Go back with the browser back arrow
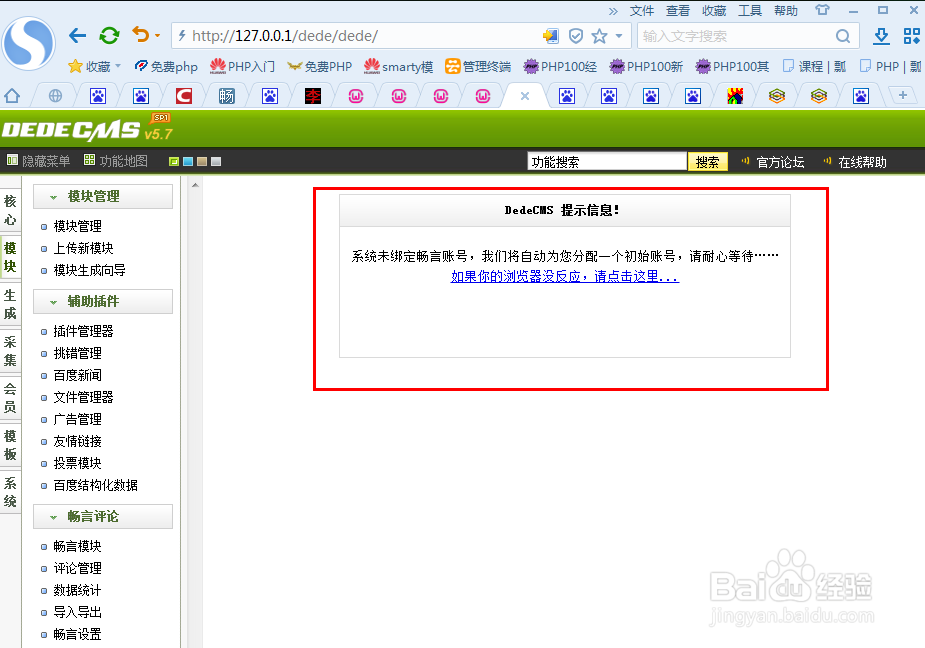 click(77, 36)
